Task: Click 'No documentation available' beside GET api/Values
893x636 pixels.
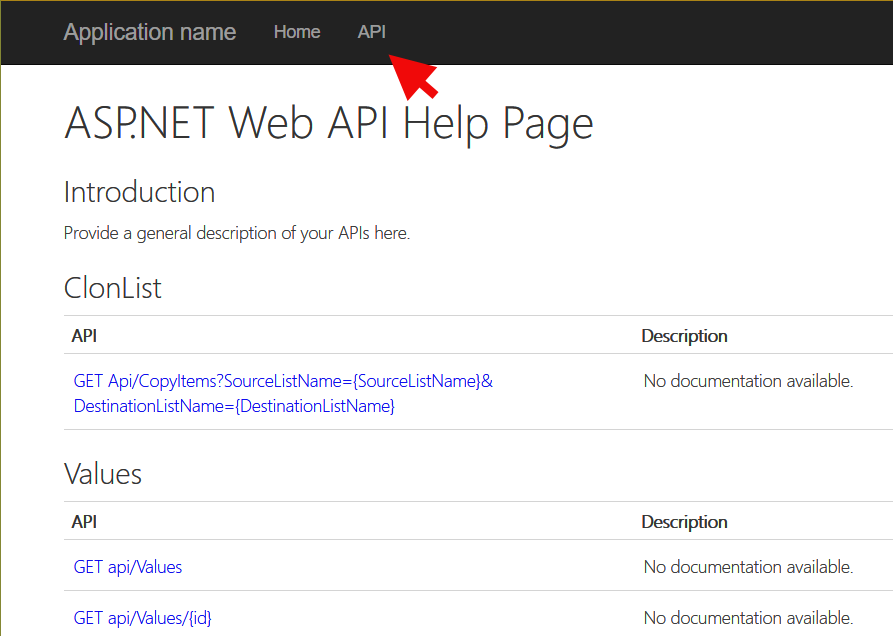Action: (x=748, y=566)
